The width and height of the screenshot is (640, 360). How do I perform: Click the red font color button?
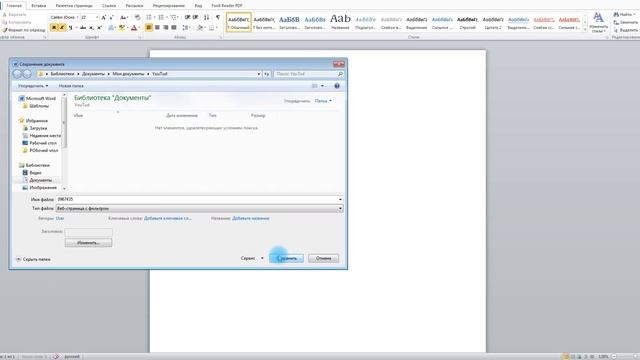133,27
